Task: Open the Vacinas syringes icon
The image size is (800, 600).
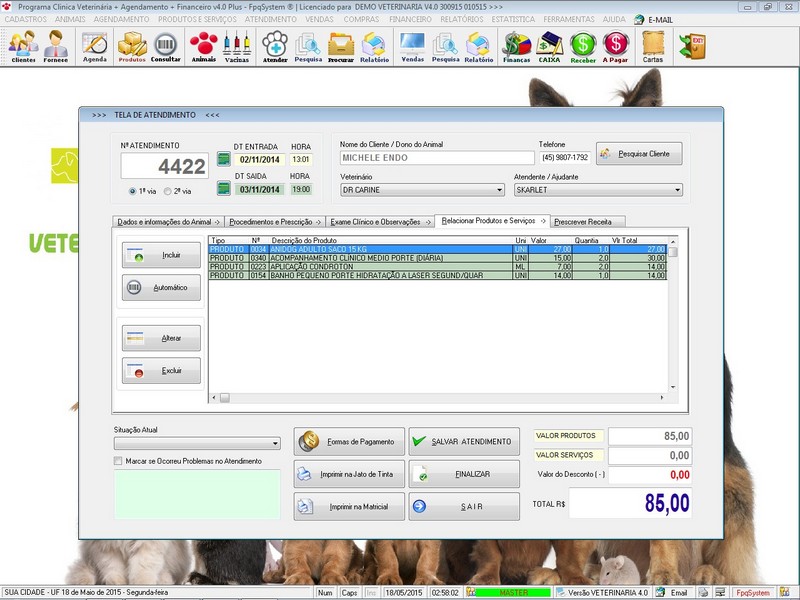Action: click(x=237, y=46)
